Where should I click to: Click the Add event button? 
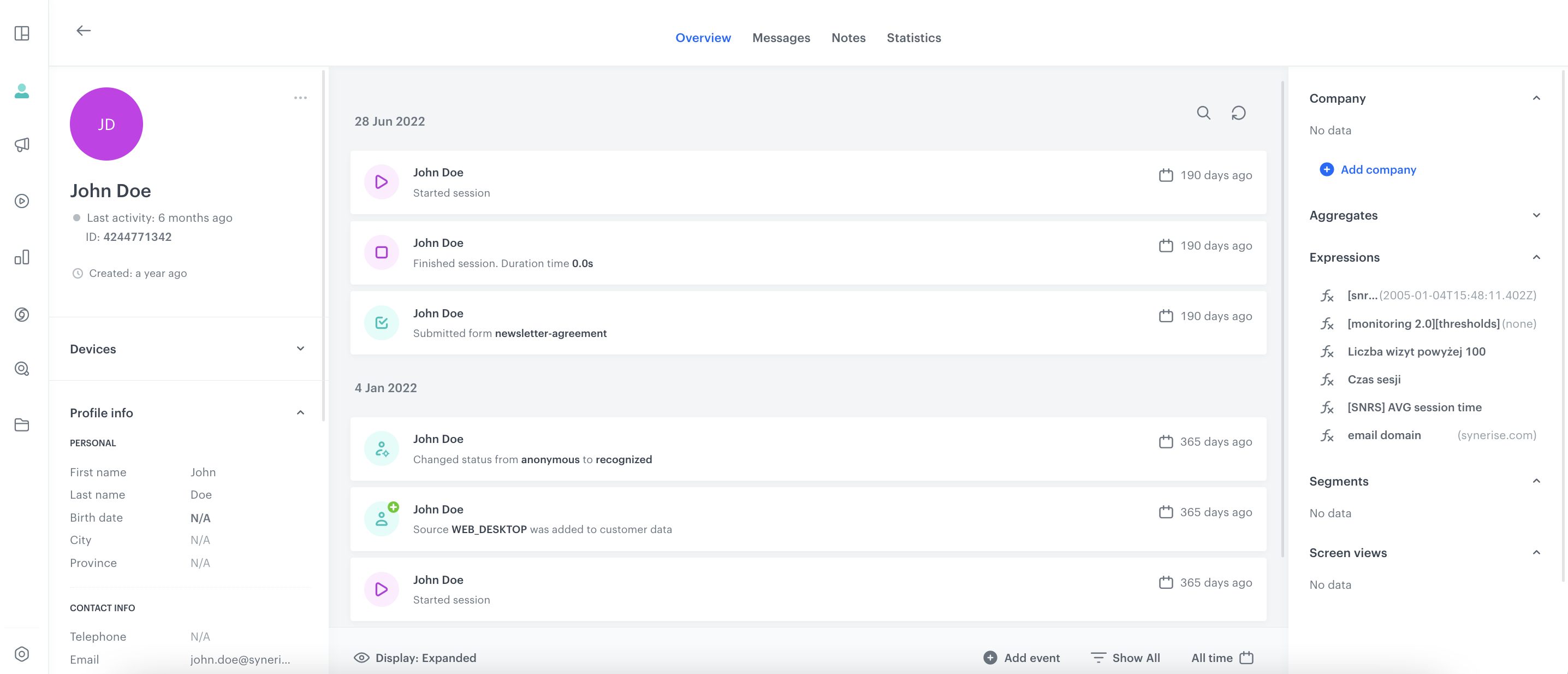[1020, 657]
